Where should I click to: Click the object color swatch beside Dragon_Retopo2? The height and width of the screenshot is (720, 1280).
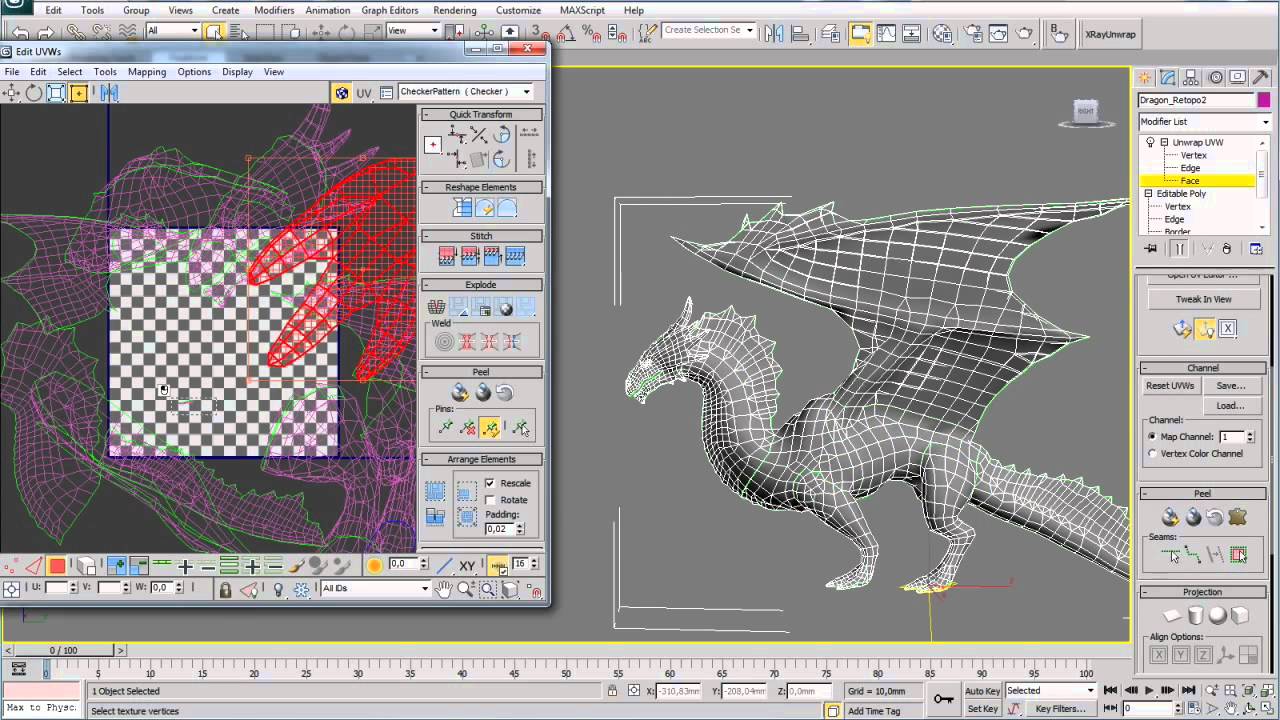point(1263,100)
